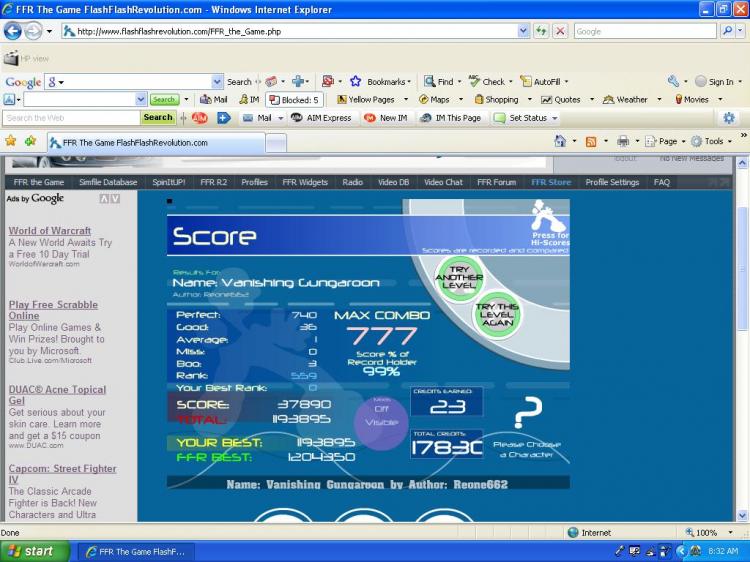Viewport: 750px width, 562px height.
Task: Open the address bar URL dropdown
Action: [x=524, y=32]
